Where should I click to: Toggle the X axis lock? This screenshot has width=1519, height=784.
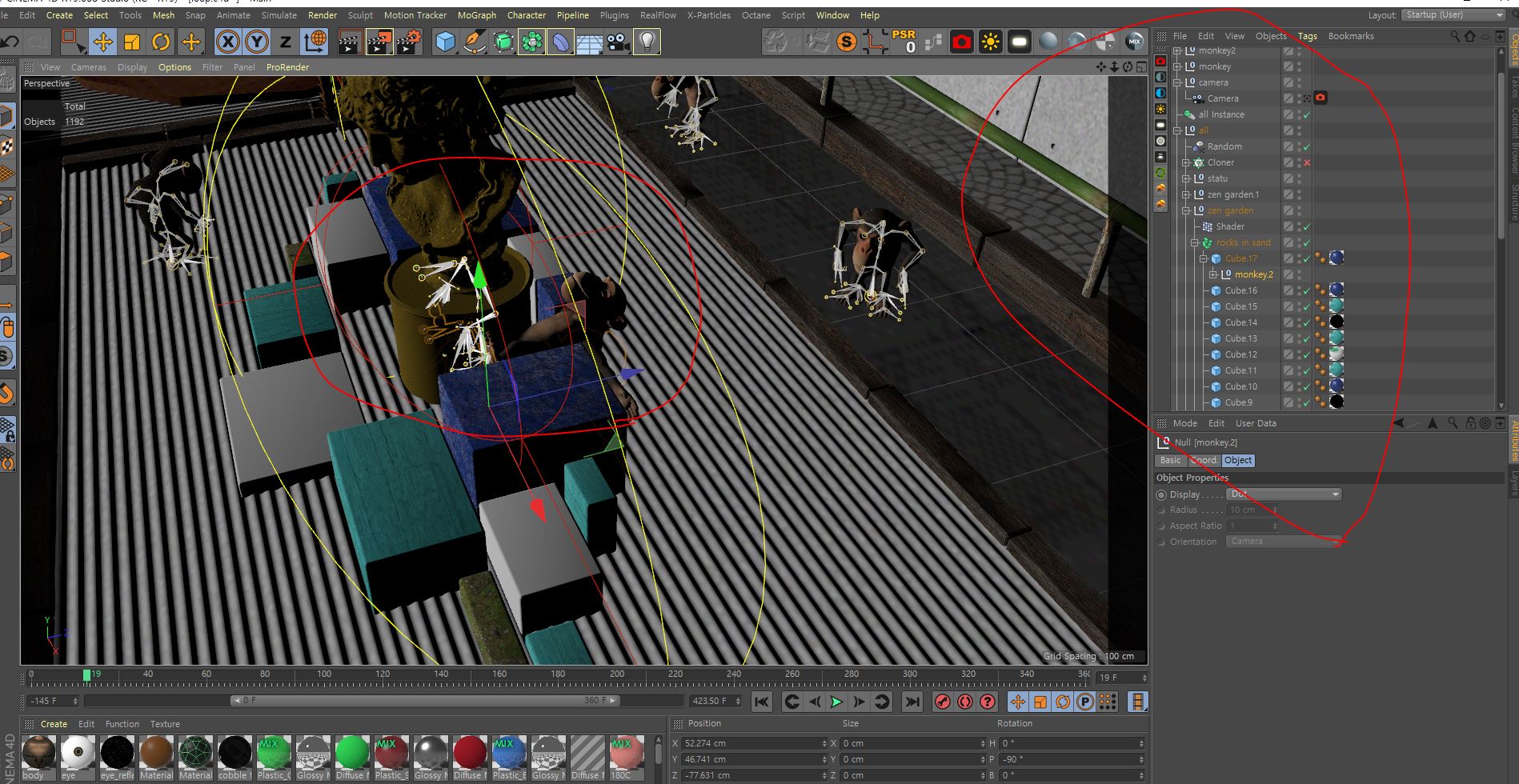point(228,42)
